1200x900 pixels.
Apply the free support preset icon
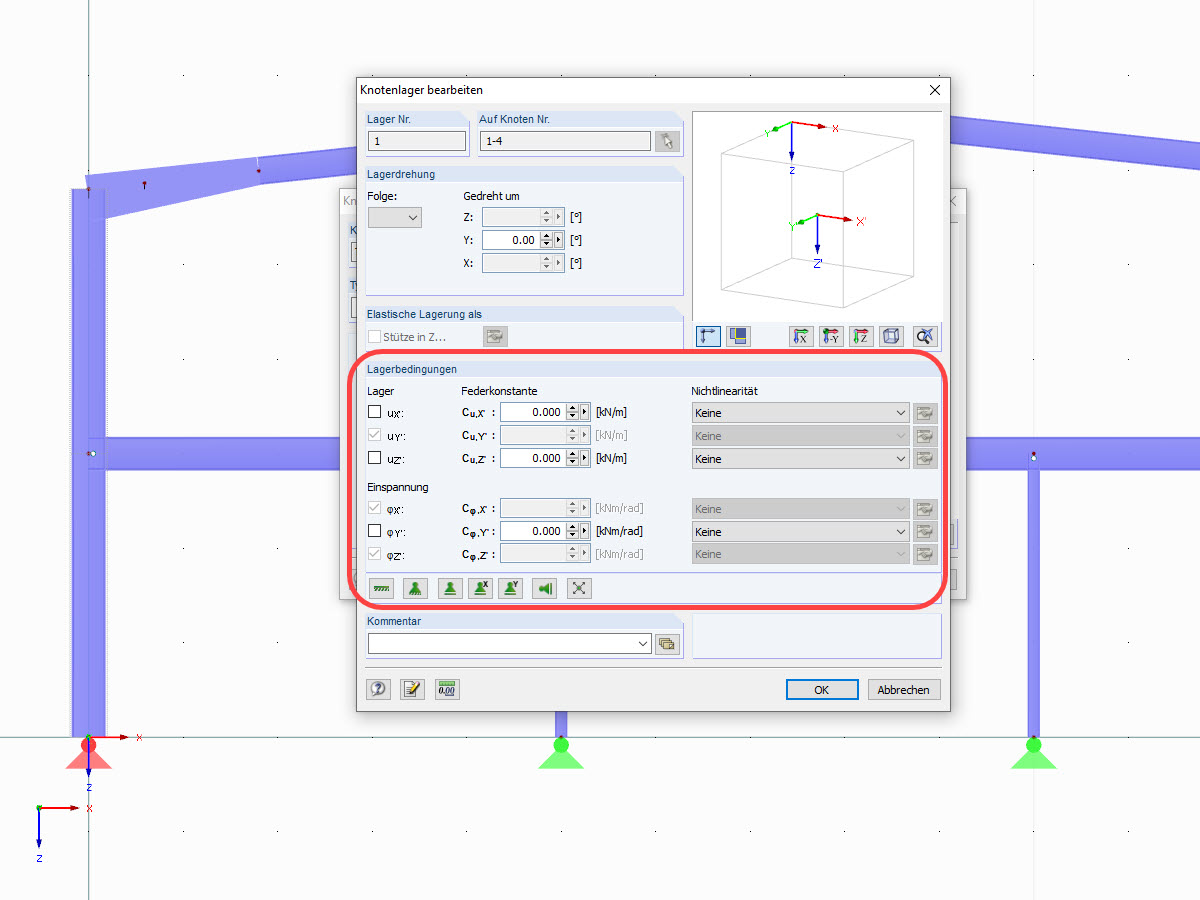(x=579, y=588)
